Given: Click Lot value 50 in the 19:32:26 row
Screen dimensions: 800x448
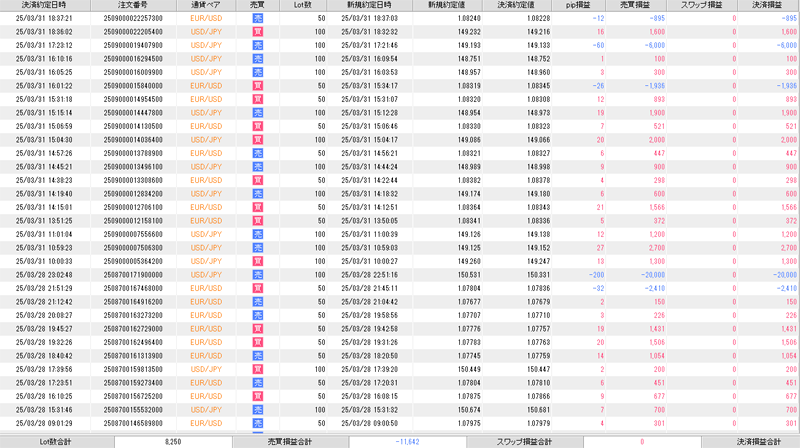Looking at the screenshot, I should [x=321, y=342].
